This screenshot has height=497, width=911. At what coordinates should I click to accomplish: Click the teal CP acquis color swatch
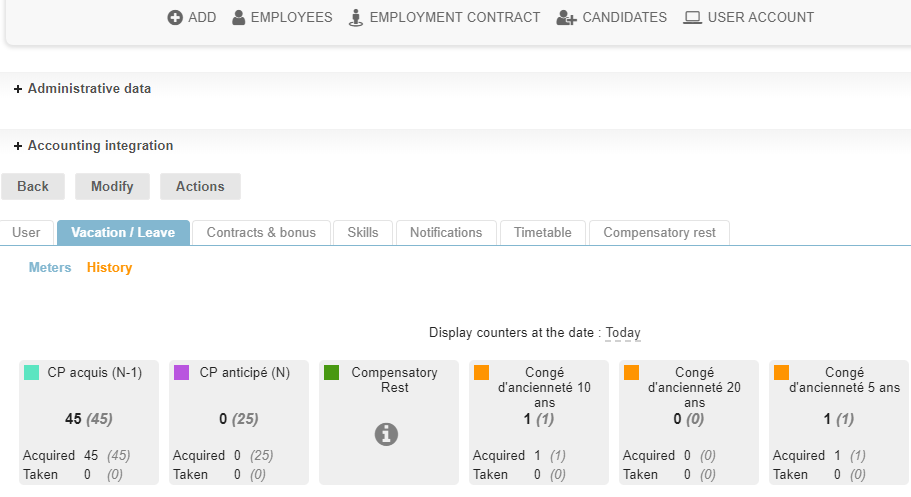pos(31,373)
